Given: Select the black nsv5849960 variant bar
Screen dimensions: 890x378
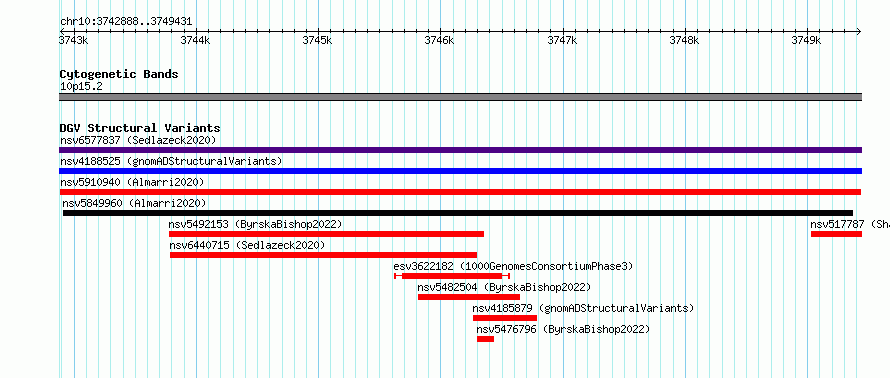Looking at the screenshot, I should tap(457, 213).
